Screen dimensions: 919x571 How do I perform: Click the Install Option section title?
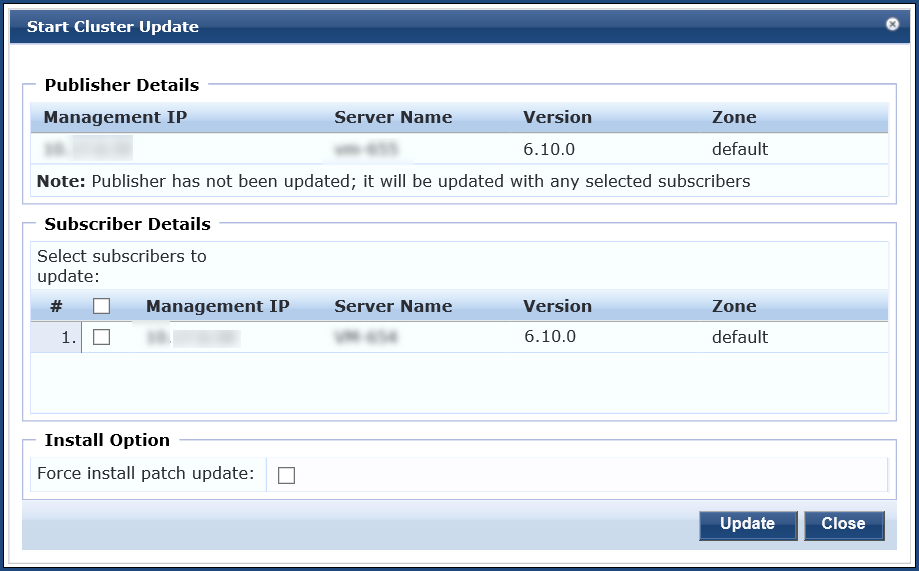point(107,440)
